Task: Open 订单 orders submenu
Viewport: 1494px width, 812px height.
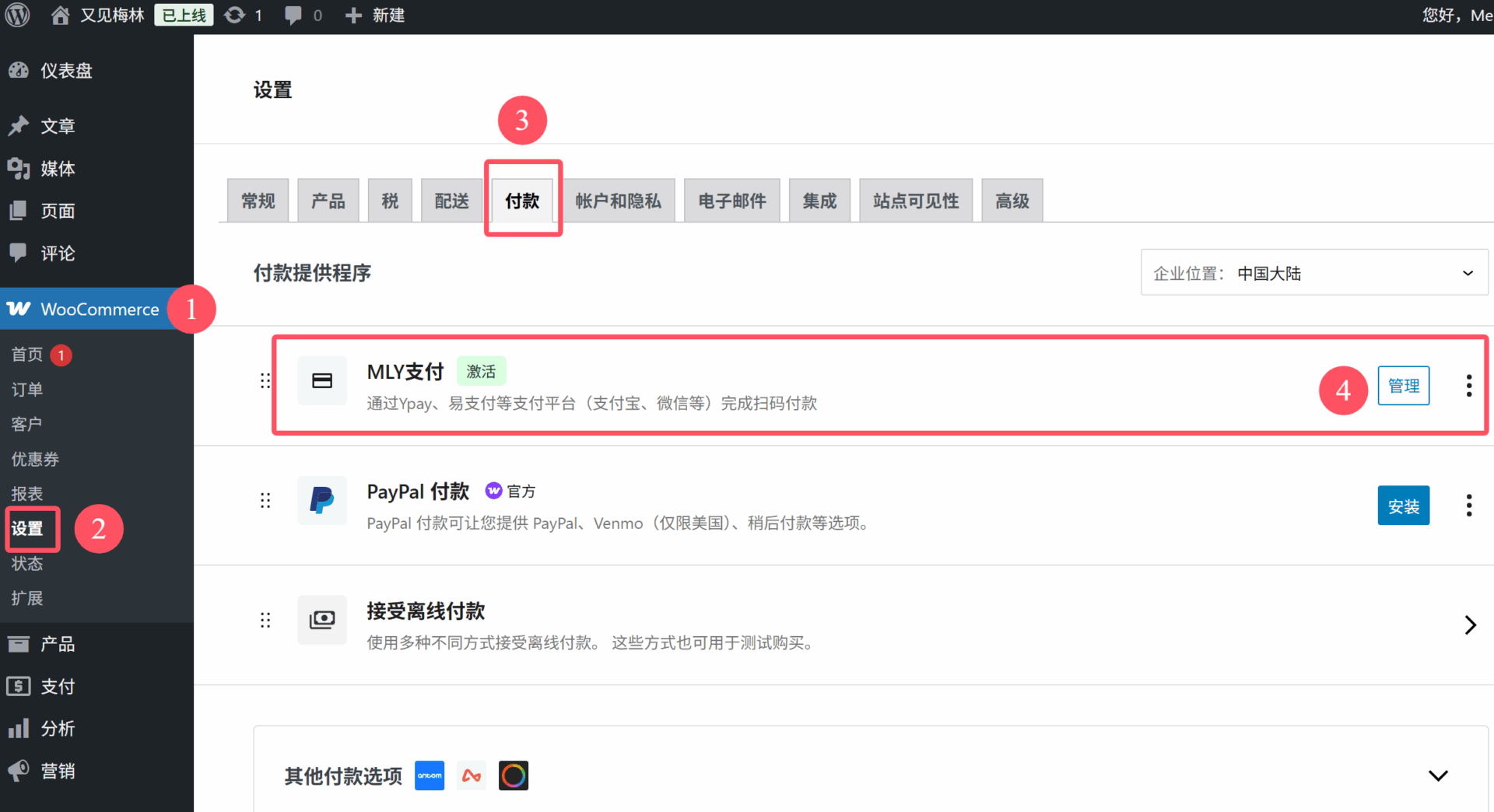Action: tap(27, 390)
